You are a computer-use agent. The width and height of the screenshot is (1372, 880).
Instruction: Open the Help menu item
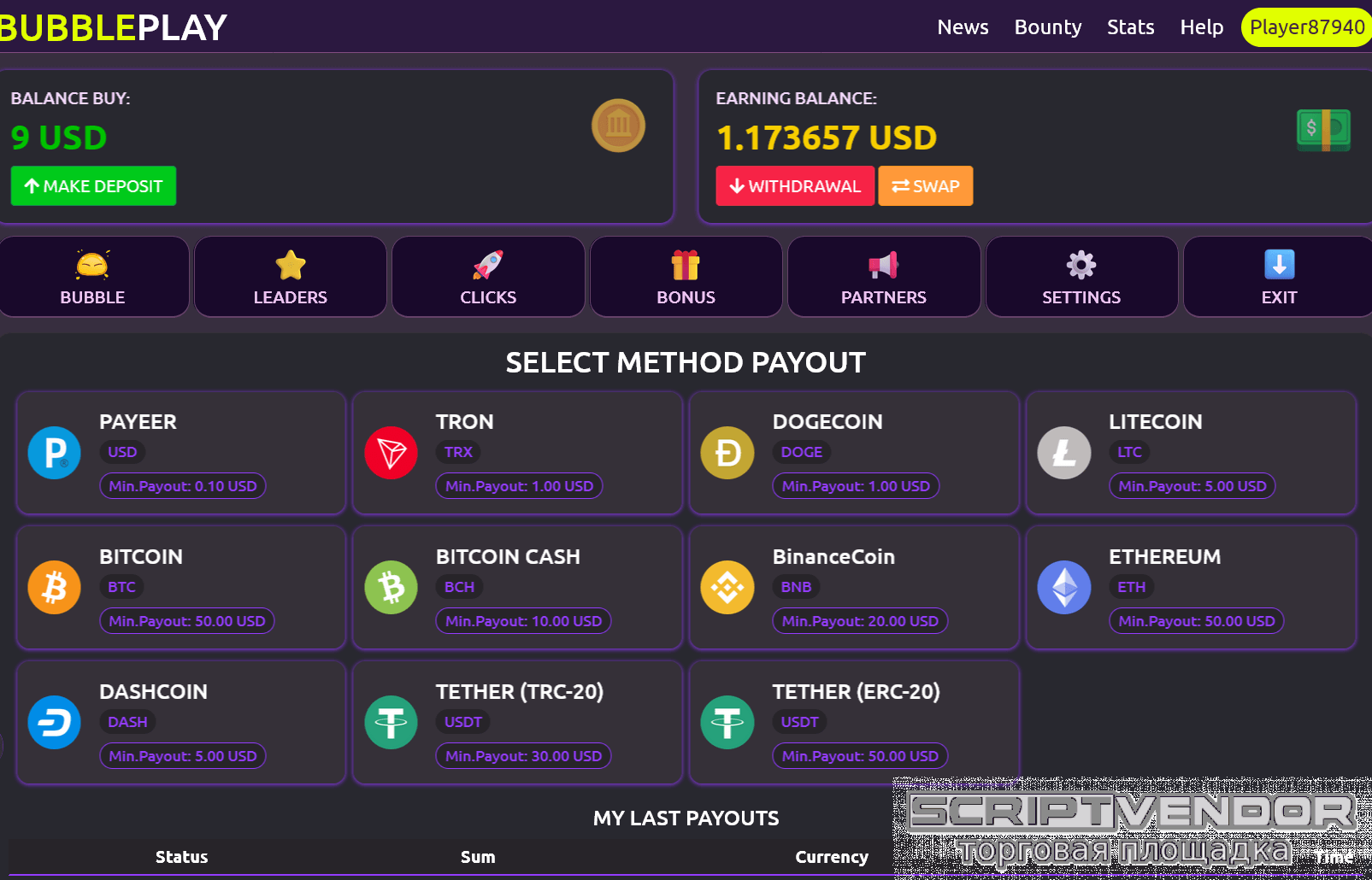click(x=1201, y=27)
